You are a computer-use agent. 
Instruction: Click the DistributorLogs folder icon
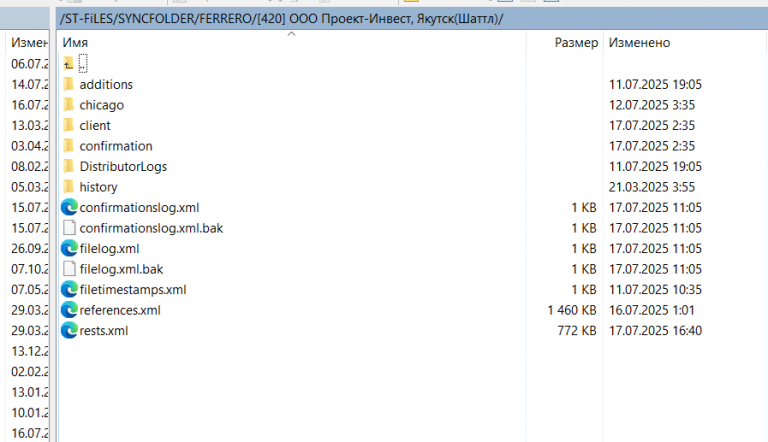tap(69, 167)
